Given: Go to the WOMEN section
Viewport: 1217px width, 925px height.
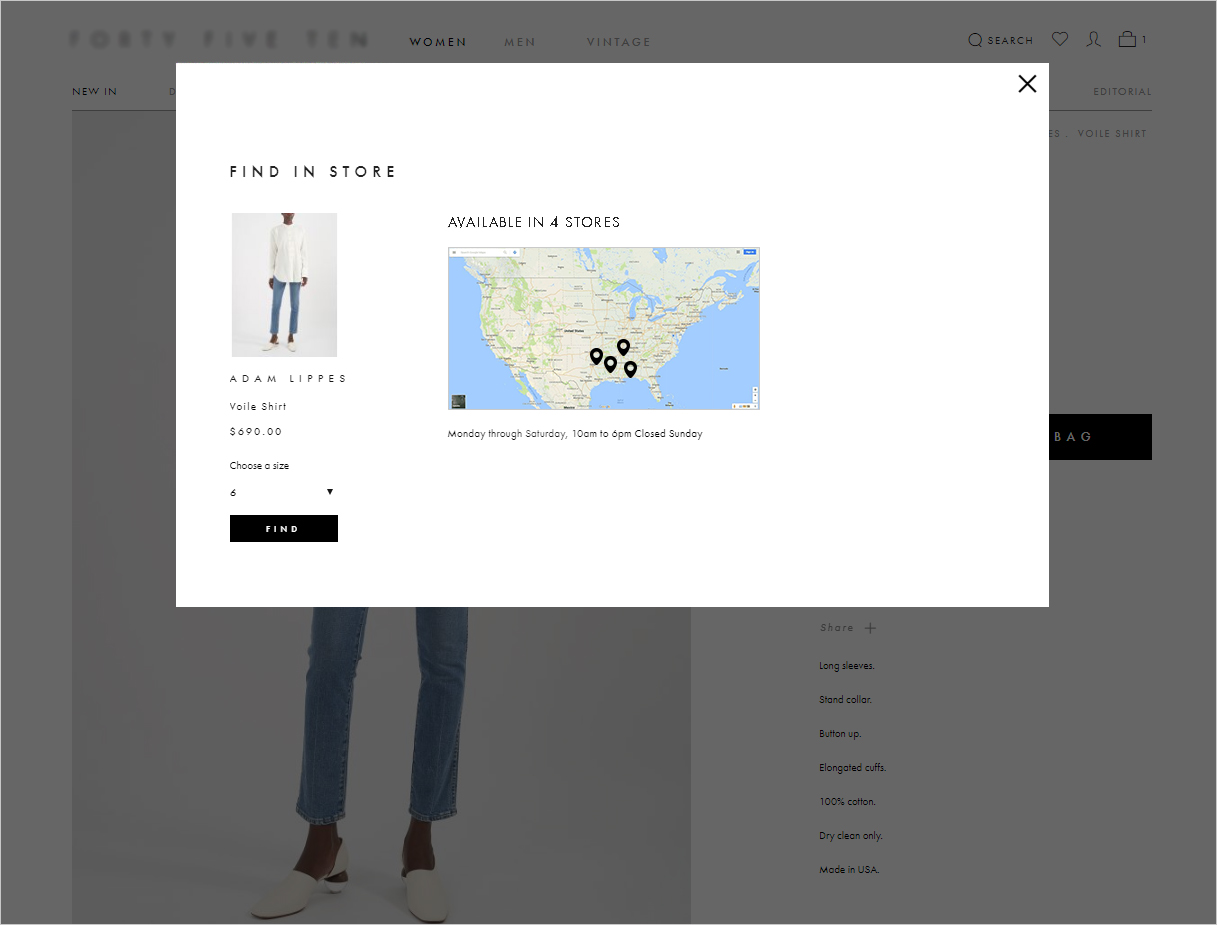Looking at the screenshot, I should 438,42.
